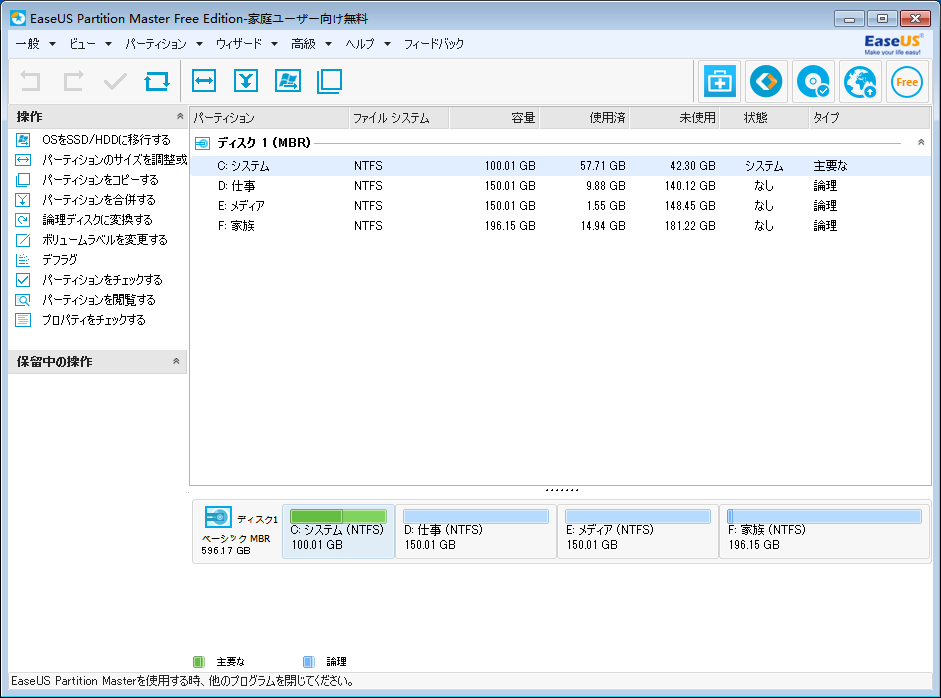
Task: Click the 論理ディスクに変換する link
Action: click(x=97, y=220)
